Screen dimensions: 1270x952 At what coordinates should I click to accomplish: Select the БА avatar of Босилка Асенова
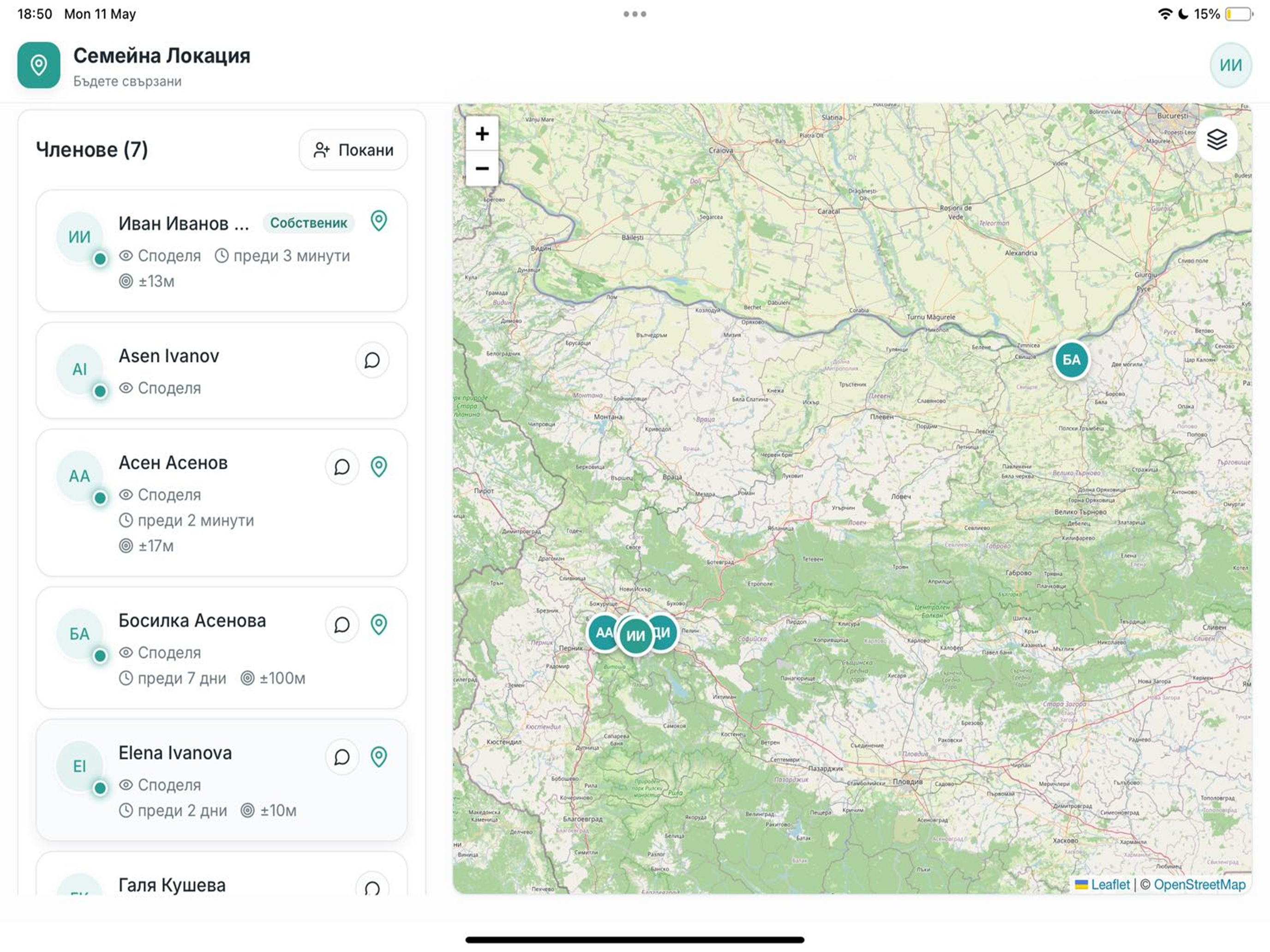tap(80, 634)
